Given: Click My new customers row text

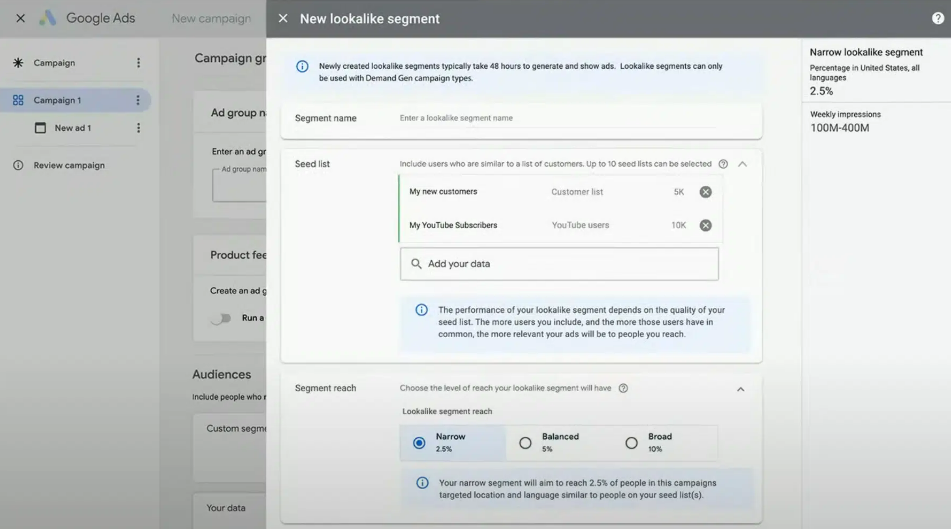Looking at the screenshot, I should (443, 192).
